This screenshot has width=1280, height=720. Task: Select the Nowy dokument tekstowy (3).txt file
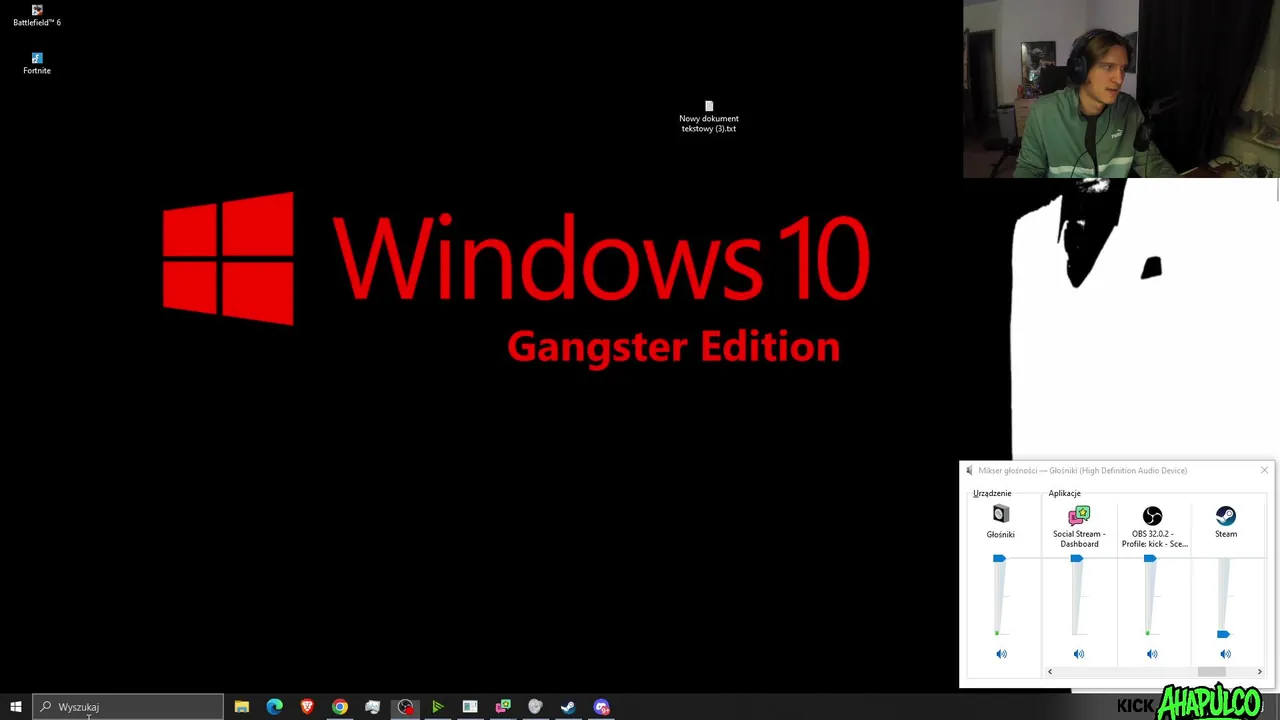[x=709, y=116]
